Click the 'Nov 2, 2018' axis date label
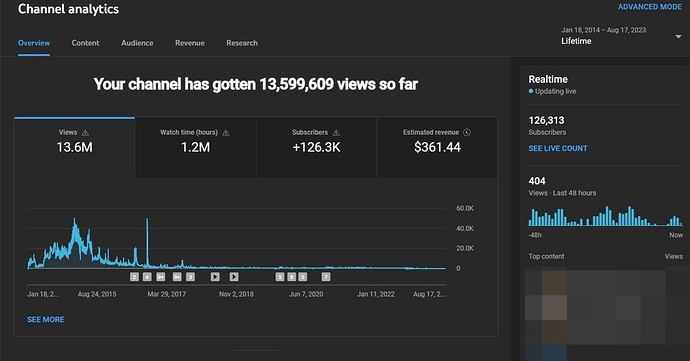This screenshot has width=690, height=361. 236,294
